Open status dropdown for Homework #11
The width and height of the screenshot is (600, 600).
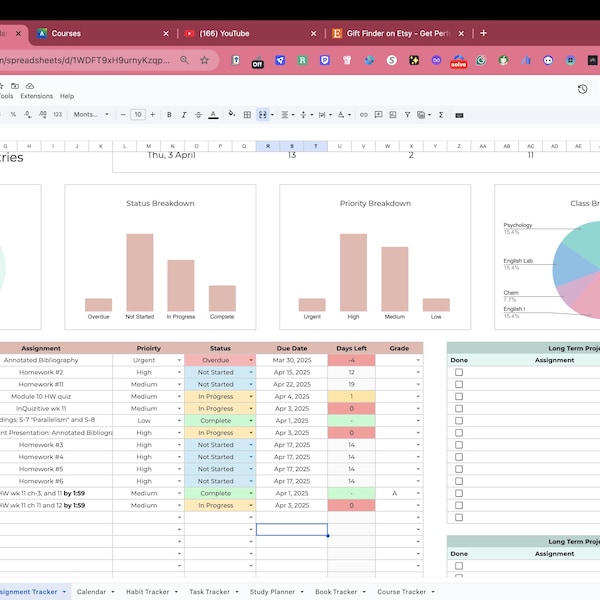[251, 384]
